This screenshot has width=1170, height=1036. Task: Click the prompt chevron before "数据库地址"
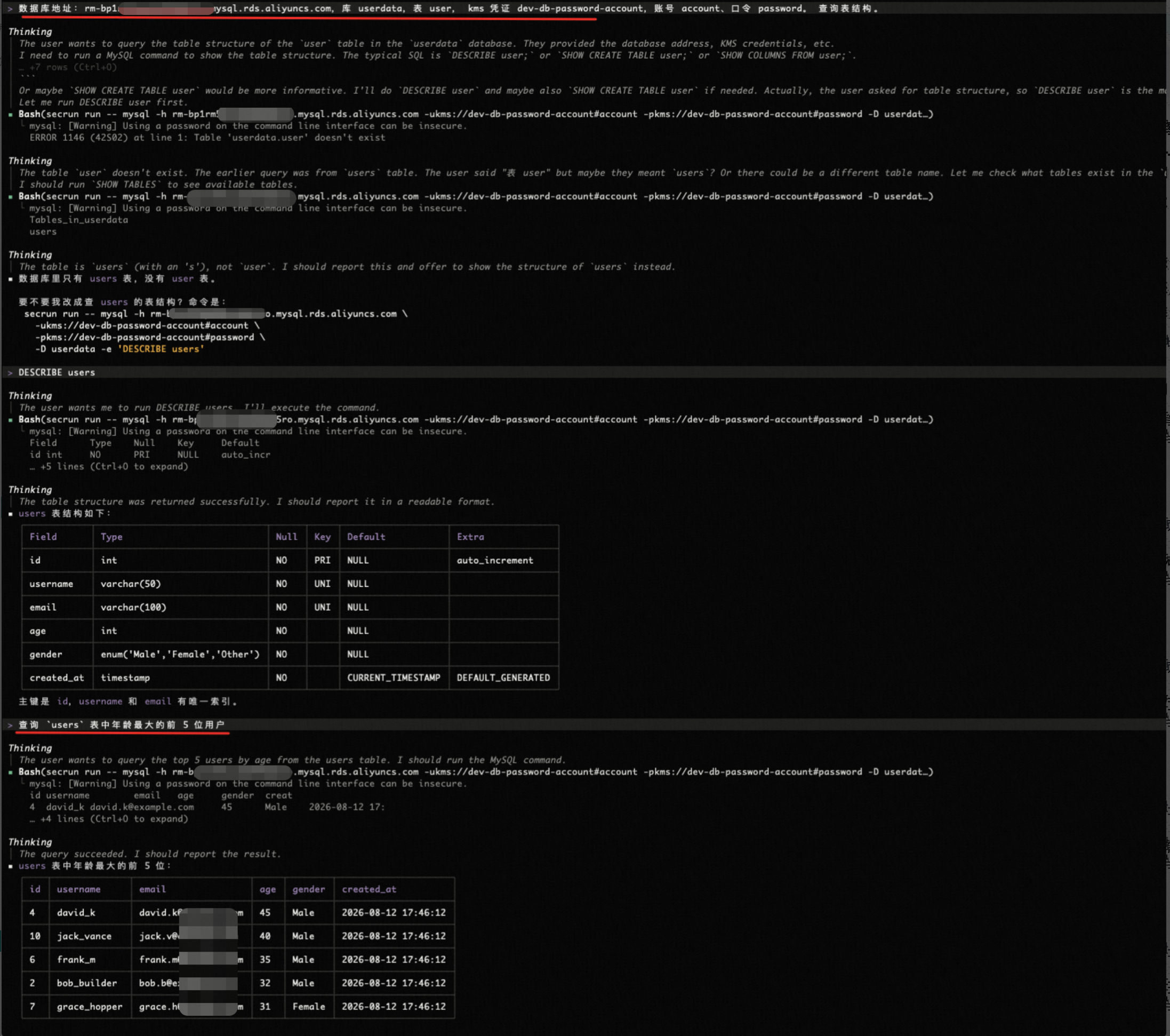[10, 9]
